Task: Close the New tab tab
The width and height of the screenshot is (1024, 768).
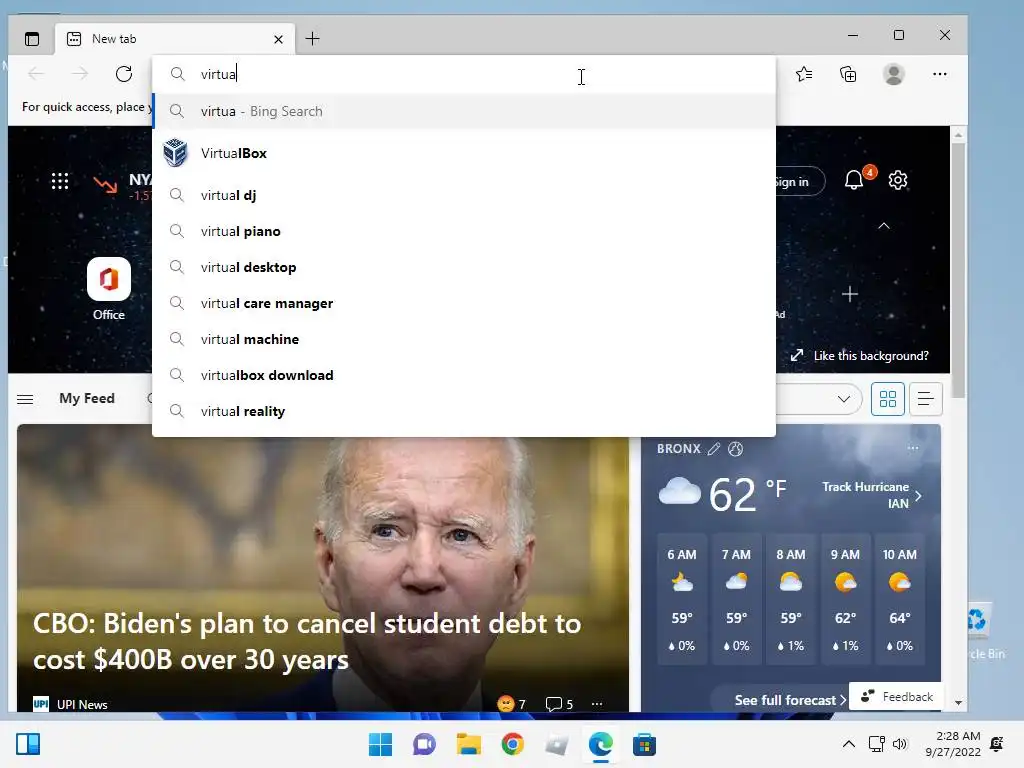Action: tap(278, 39)
